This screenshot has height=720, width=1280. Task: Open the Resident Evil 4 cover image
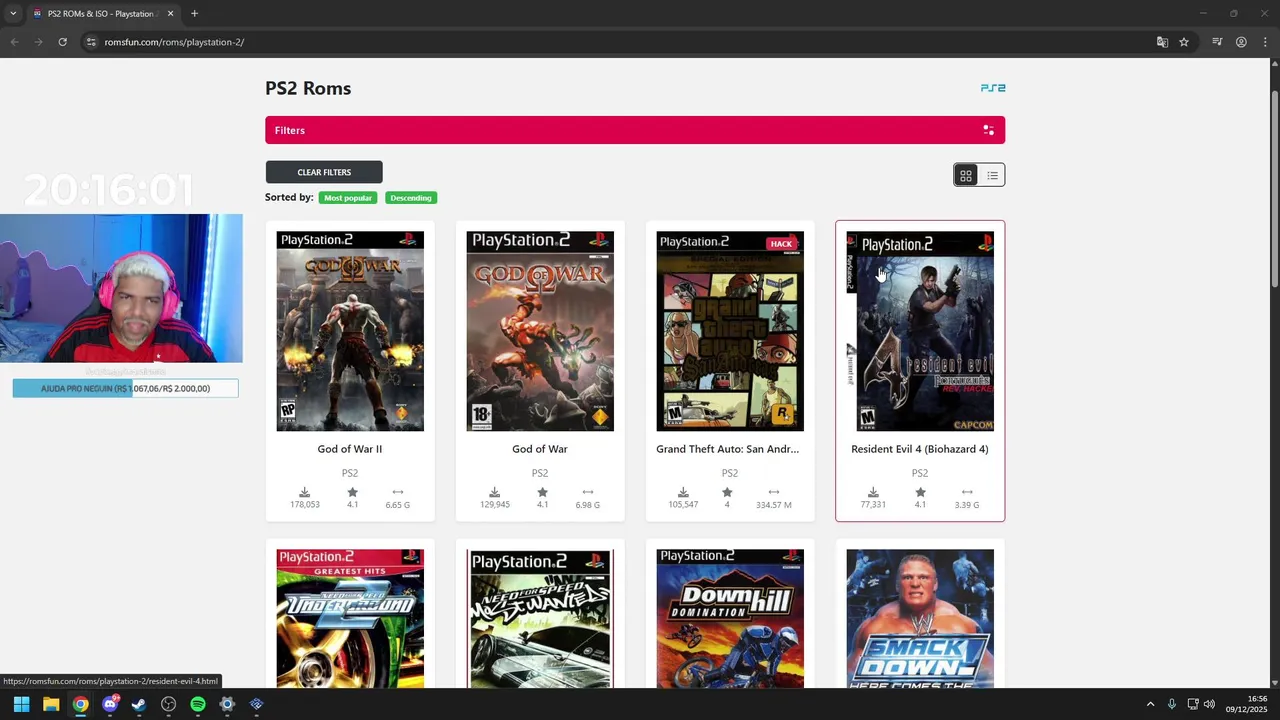tap(920, 331)
